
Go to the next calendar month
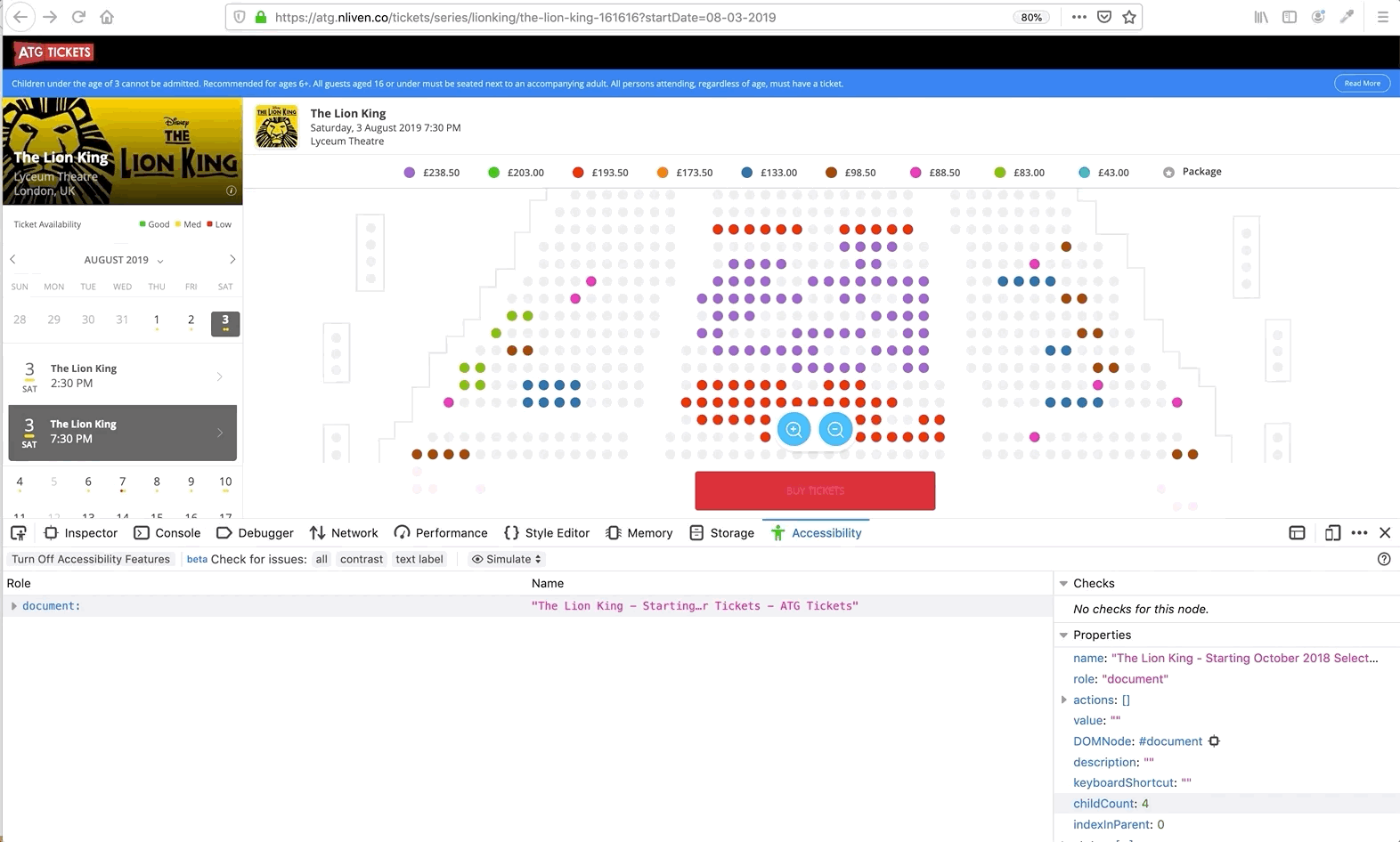(x=232, y=260)
